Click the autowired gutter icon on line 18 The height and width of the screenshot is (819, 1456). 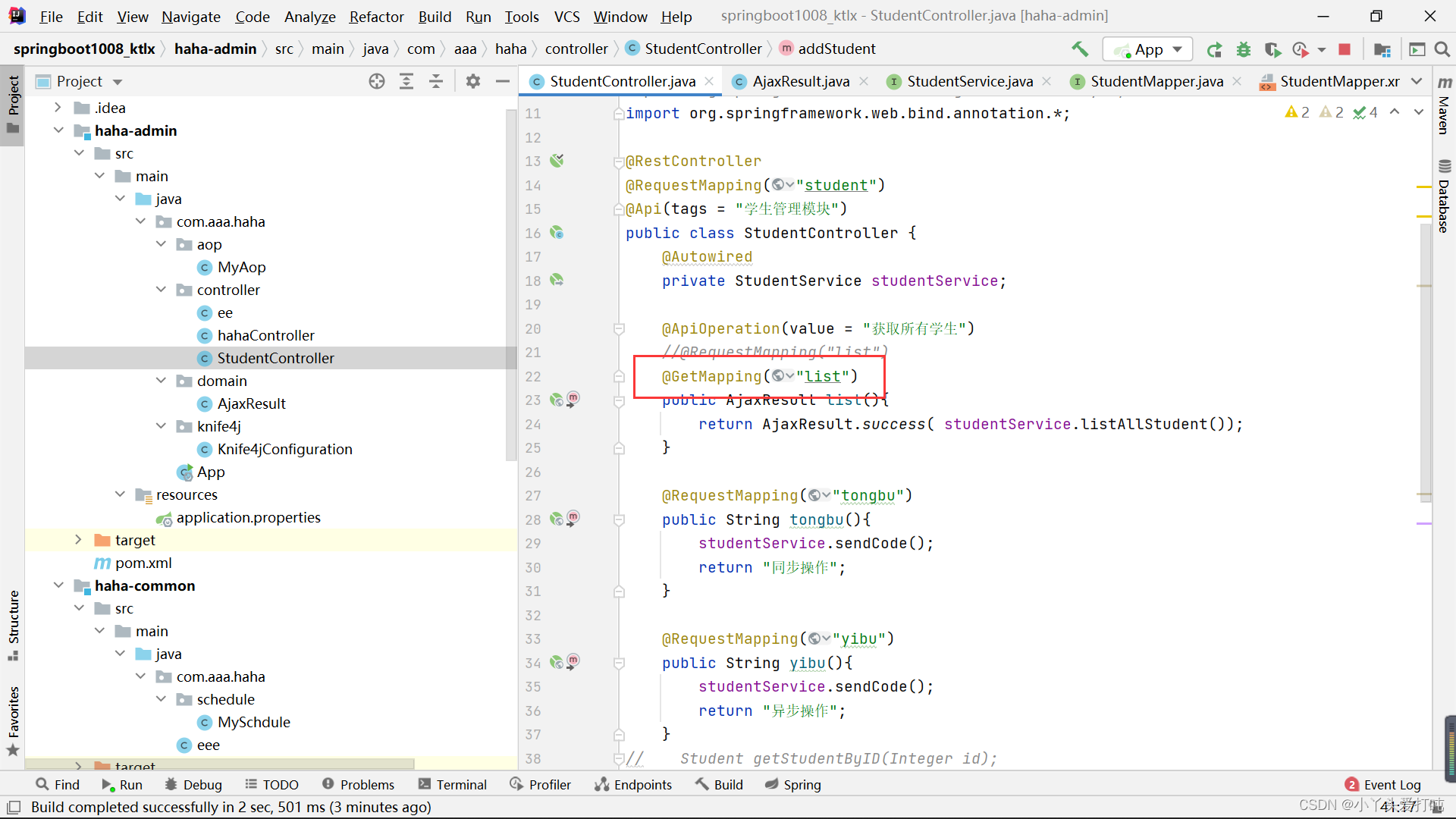coord(557,281)
